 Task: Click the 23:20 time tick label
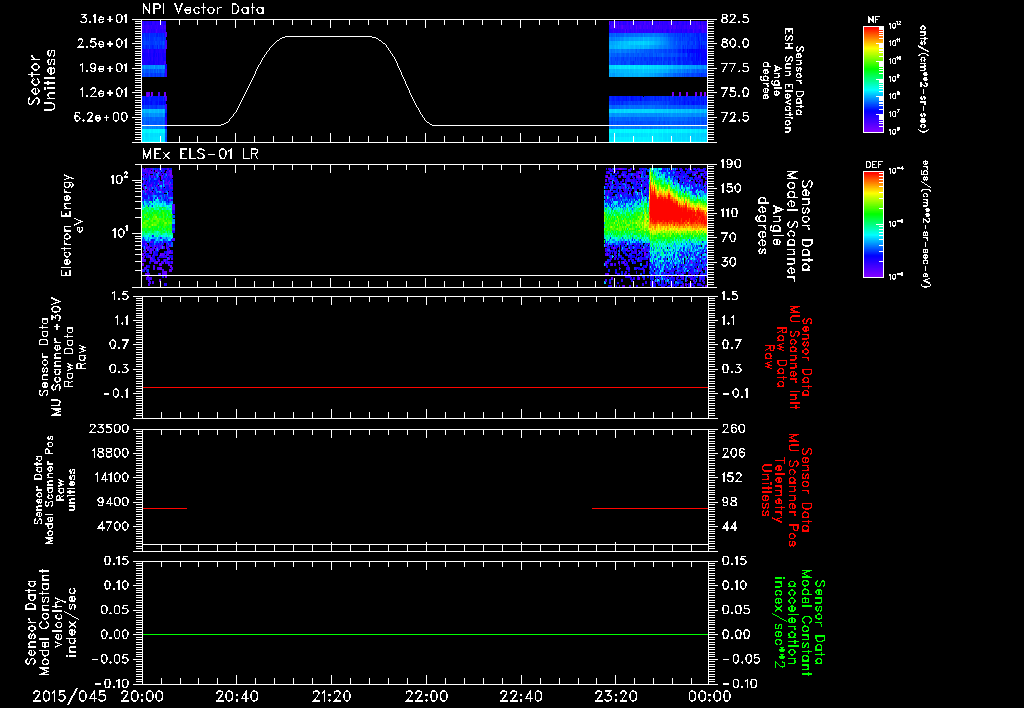[x=615, y=696]
